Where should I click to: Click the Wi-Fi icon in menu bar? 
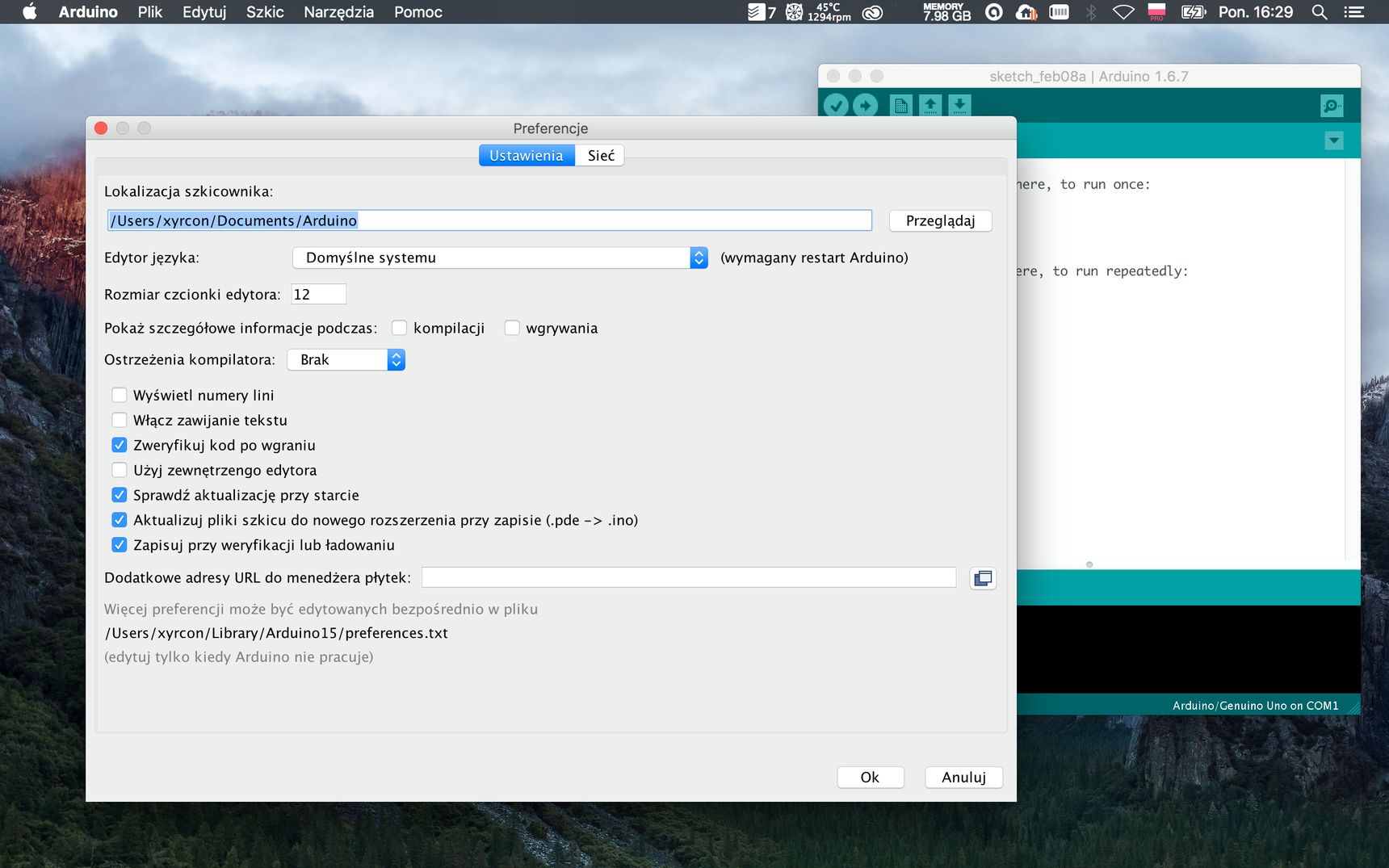pyautogui.click(x=1123, y=12)
